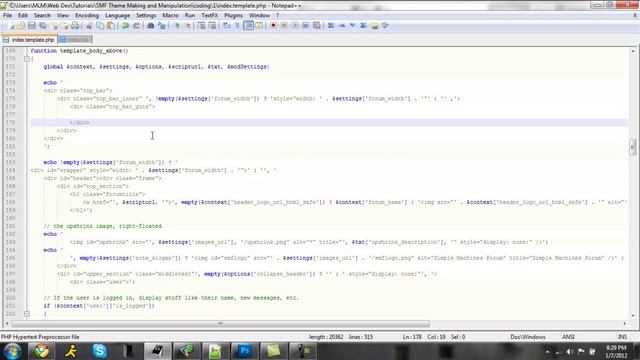The width and height of the screenshot is (640, 360).
Task: Click the Open file toolbar icon
Action: [x=21, y=26]
